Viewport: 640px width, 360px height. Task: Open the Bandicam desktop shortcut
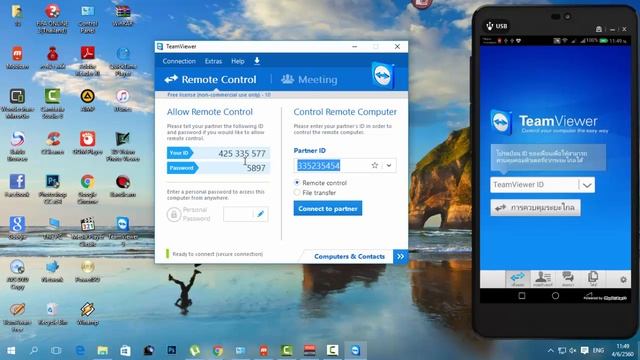pos(122,186)
